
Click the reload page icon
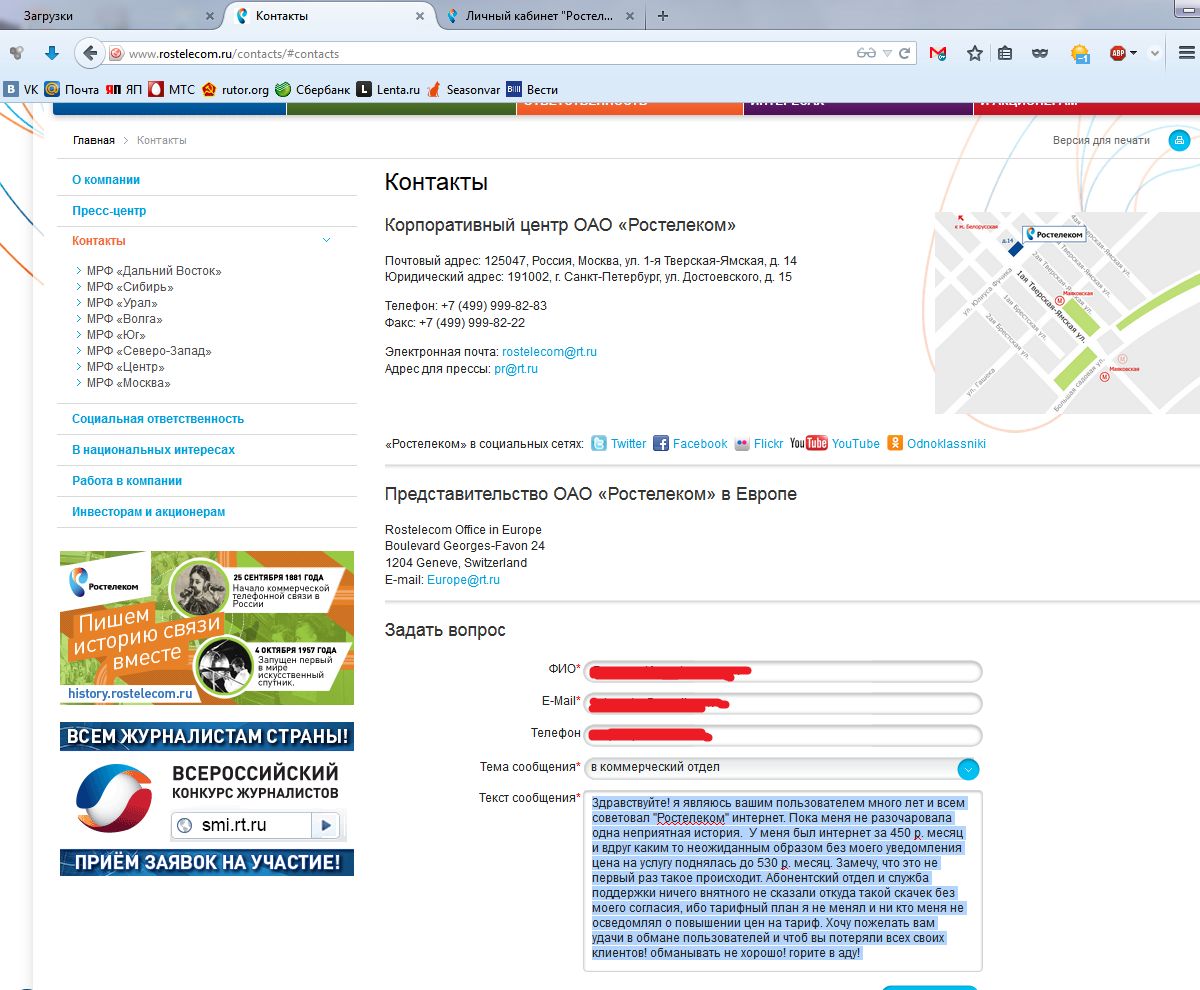(x=905, y=54)
